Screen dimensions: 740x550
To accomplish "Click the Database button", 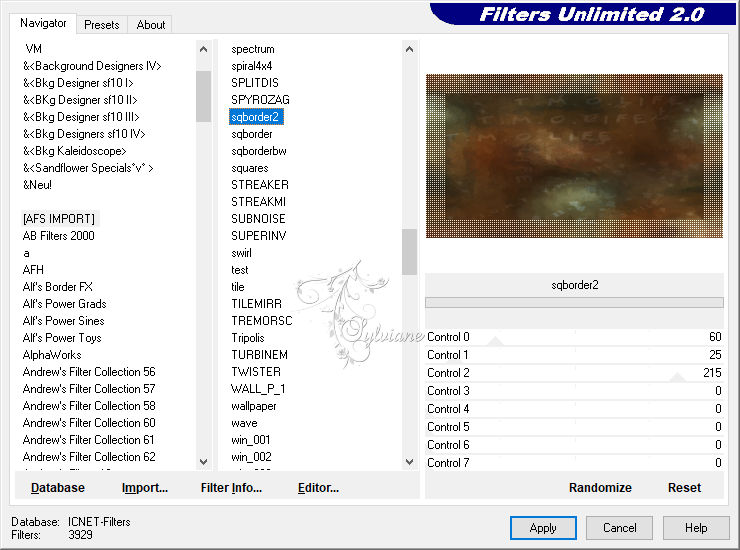I will coord(58,488).
